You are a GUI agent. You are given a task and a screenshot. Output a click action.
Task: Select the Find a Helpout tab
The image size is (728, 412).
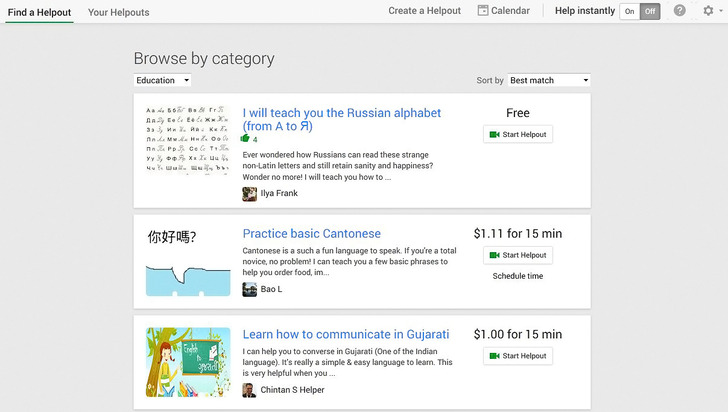pyautogui.click(x=38, y=12)
